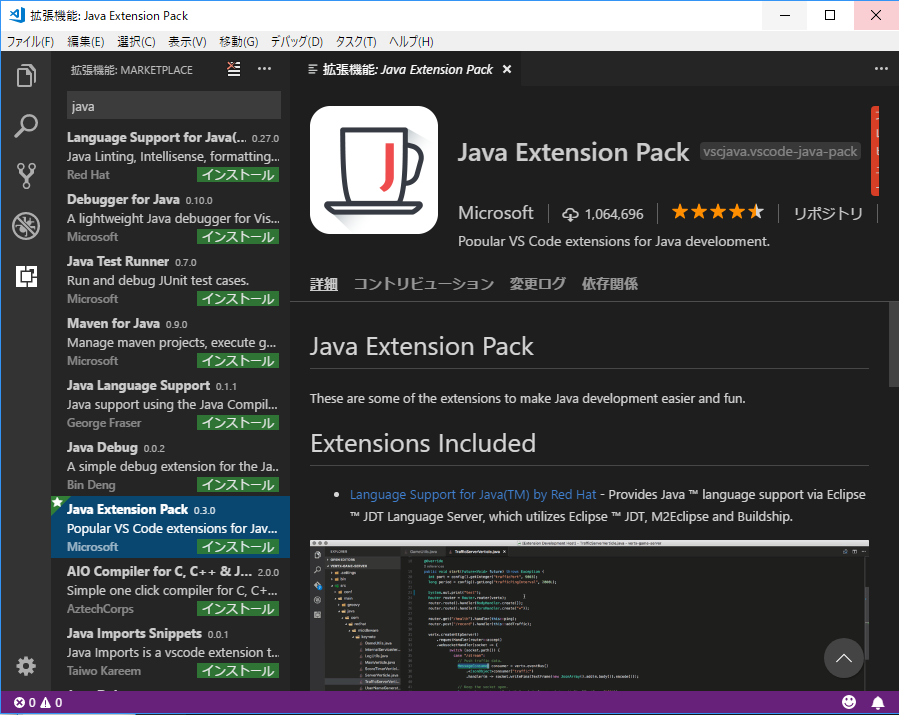Open the Debug view icon
This screenshot has height=715, width=899.
26,225
